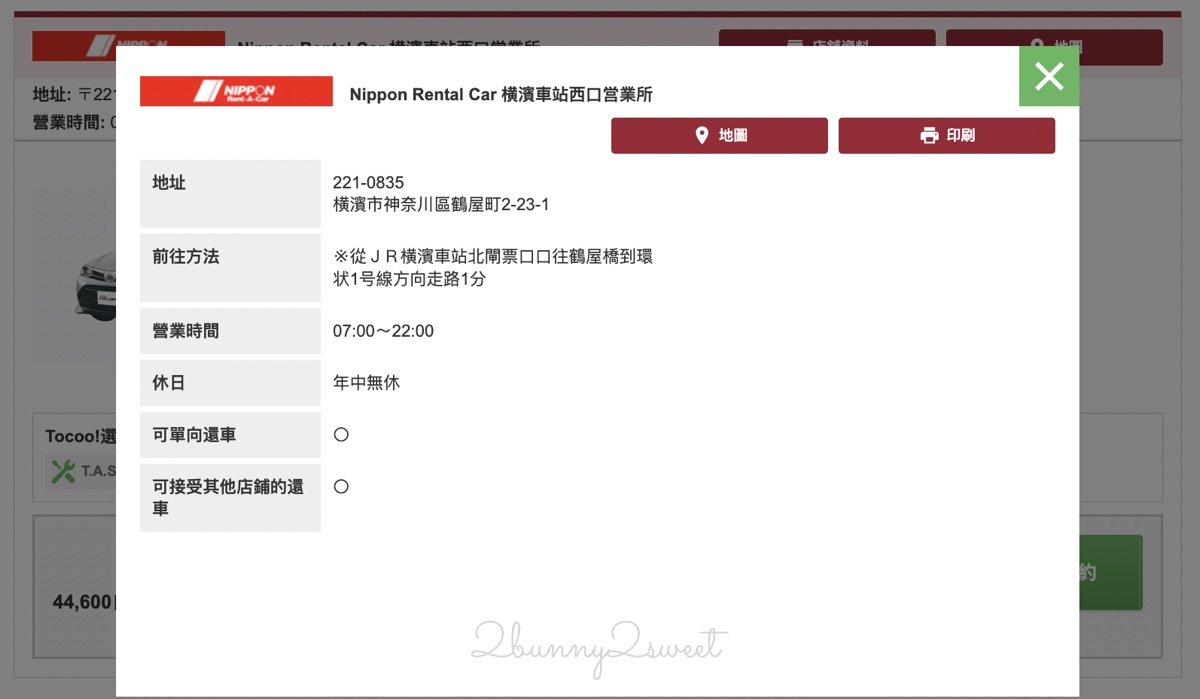Image resolution: width=1200 pixels, height=699 pixels.
Task: Click the map pin icon on 地圖 button
Action: pyautogui.click(x=702, y=135)
